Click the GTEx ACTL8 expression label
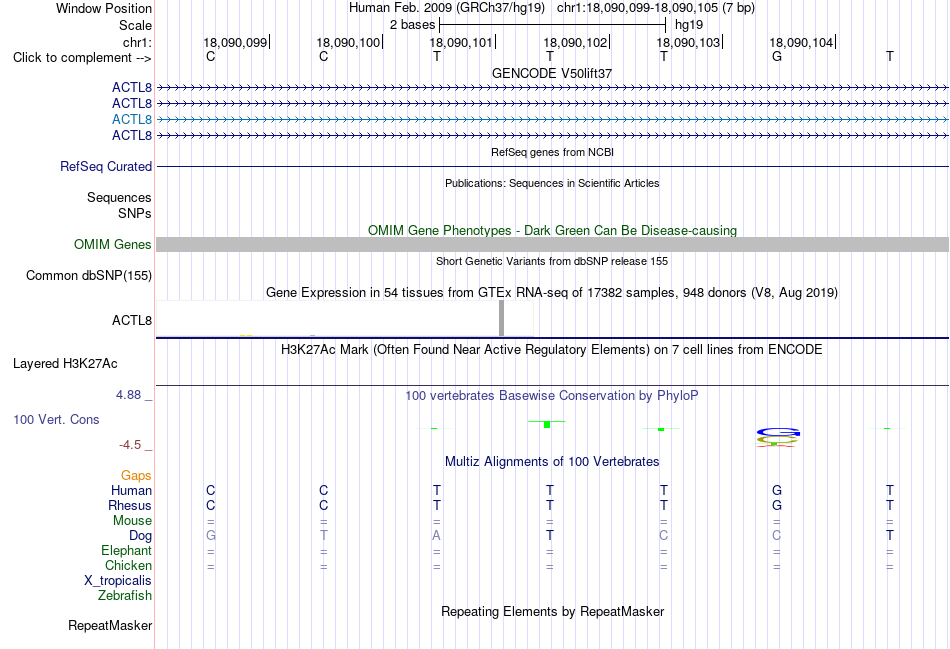The height and width of the screenshot is (649, 950). [131, 320]
